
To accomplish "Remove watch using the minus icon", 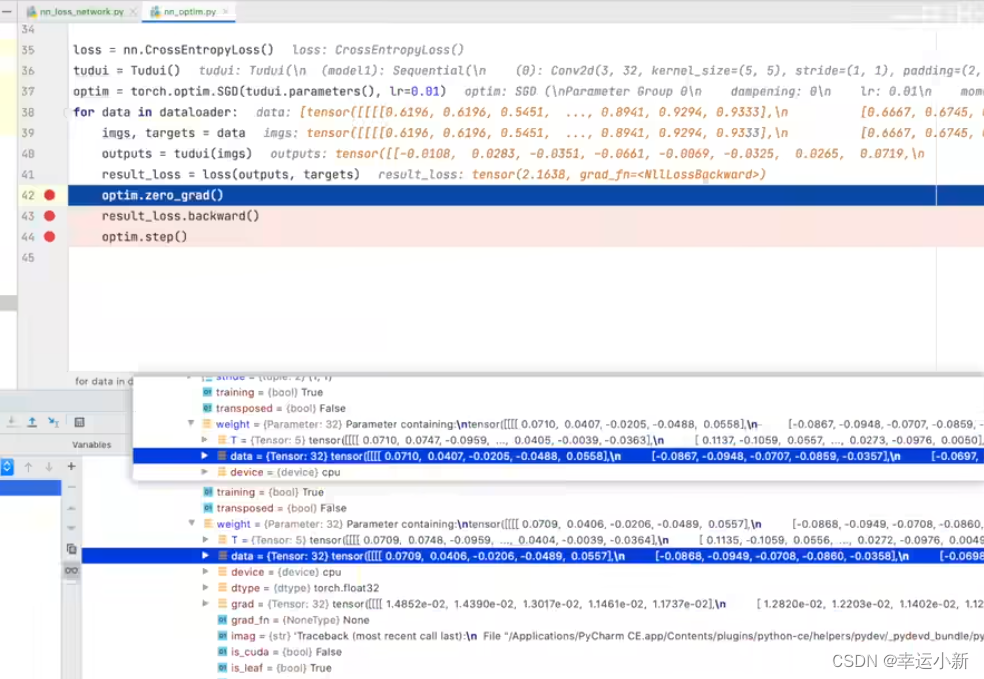I will point(71,487).
